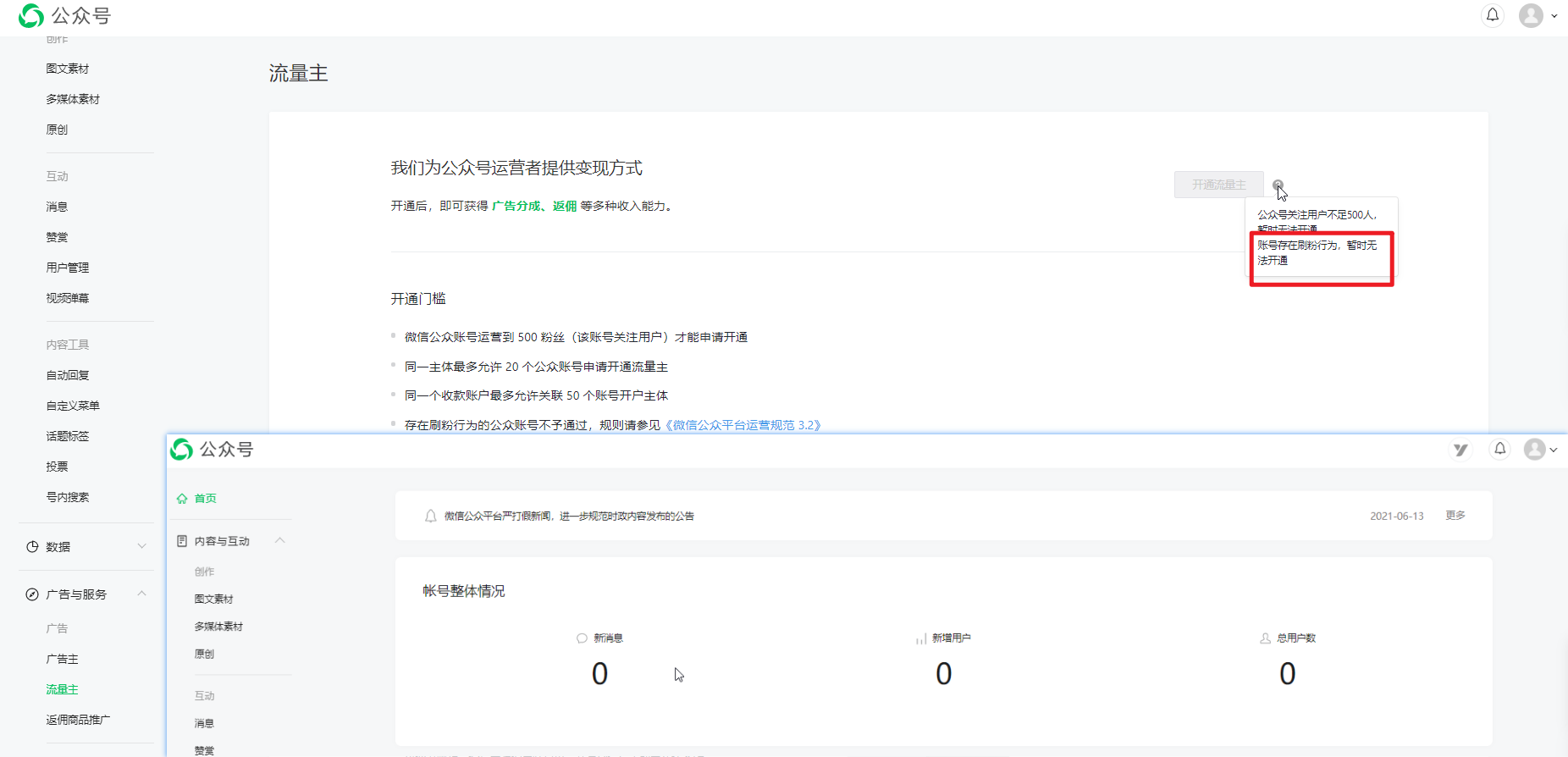Open 消息 in the 流量主 page sidebar
Image resolution: width=1568 pixels, height=757 pixels.
pos(57,207)
